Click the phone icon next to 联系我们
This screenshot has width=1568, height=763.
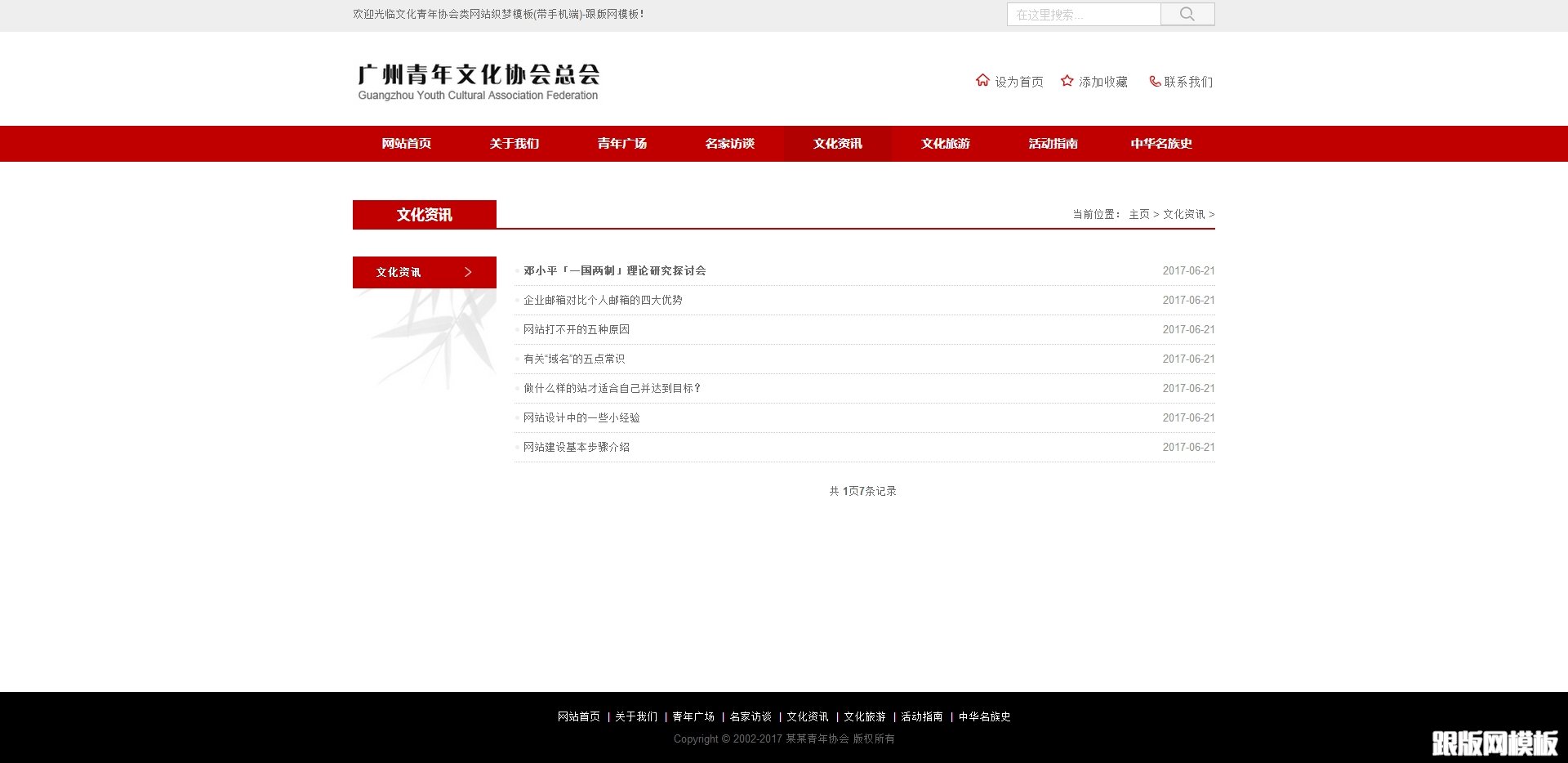[1154, 80]
